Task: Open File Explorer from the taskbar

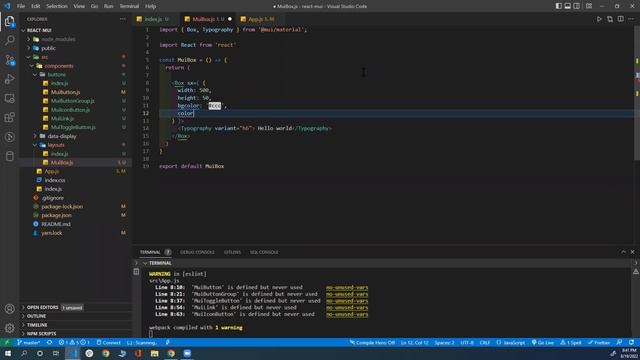Action: (154, 353)
